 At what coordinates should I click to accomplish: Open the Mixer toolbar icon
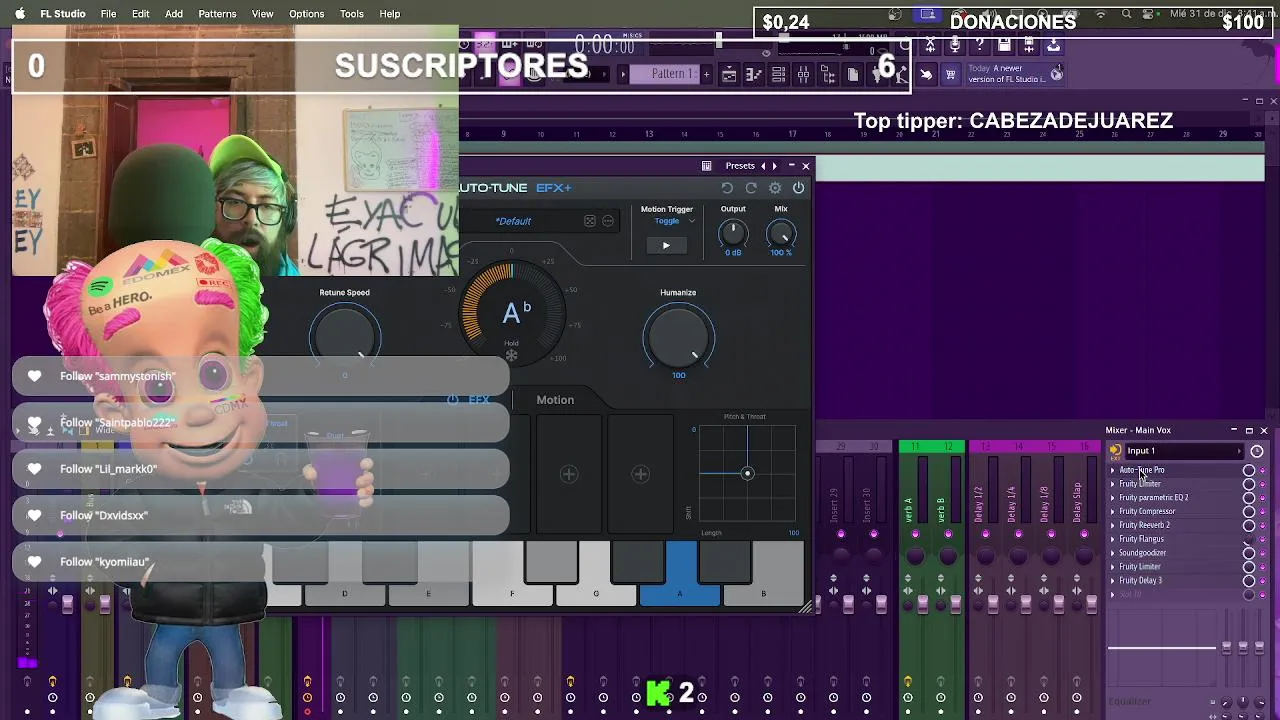click(x=803, y=75)
